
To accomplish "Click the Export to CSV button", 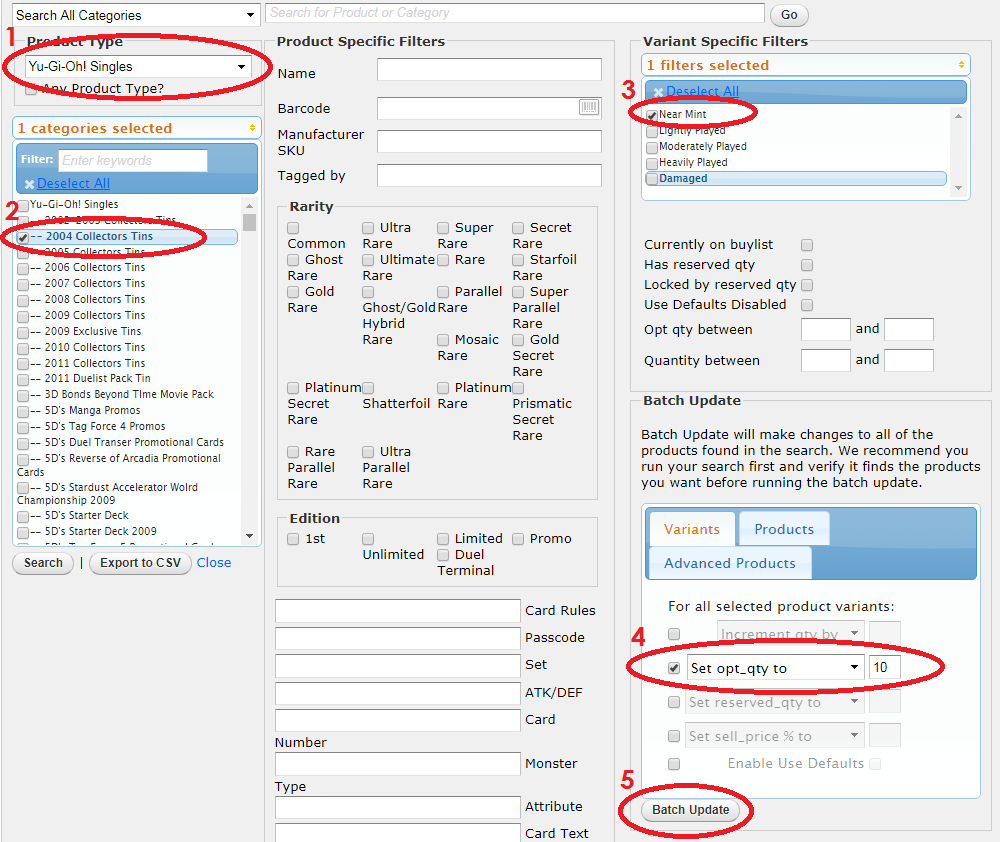I will point(140,563).
